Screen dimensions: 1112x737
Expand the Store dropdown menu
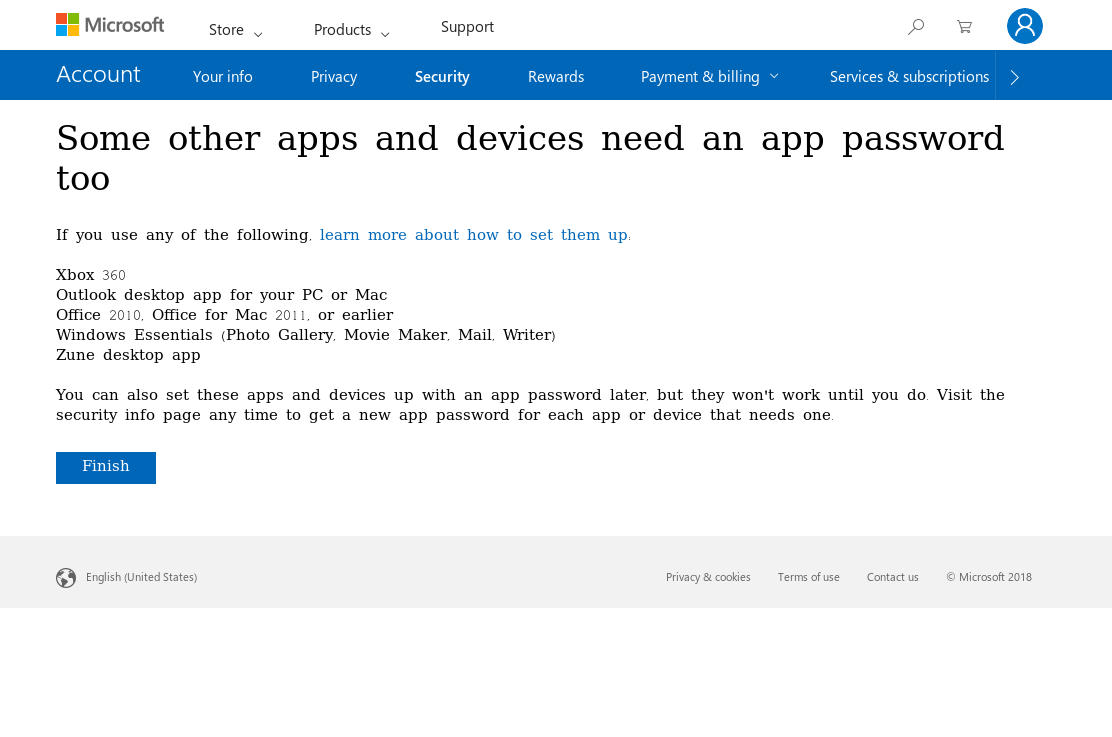pyautogui.click(x=235, y=30)
